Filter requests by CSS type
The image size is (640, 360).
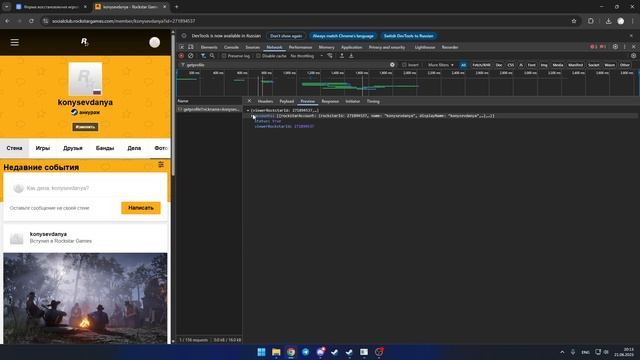coord(511,65)
